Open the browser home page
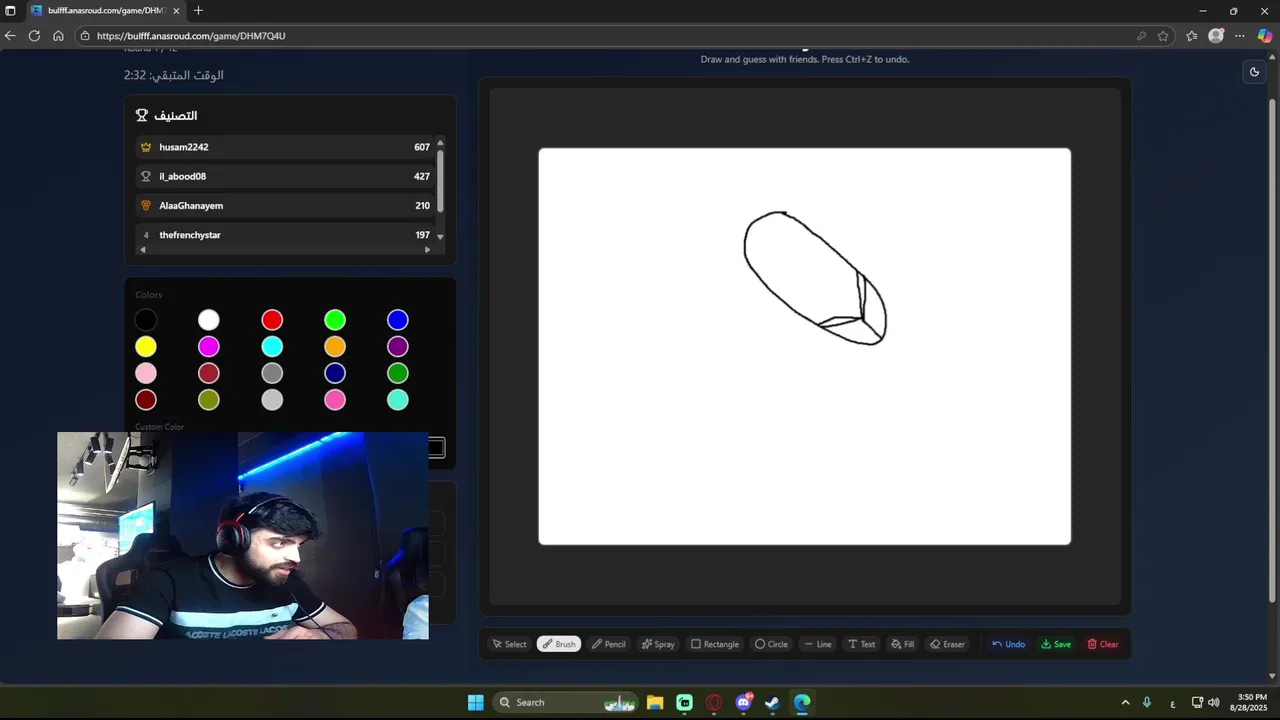 (58, 36)
